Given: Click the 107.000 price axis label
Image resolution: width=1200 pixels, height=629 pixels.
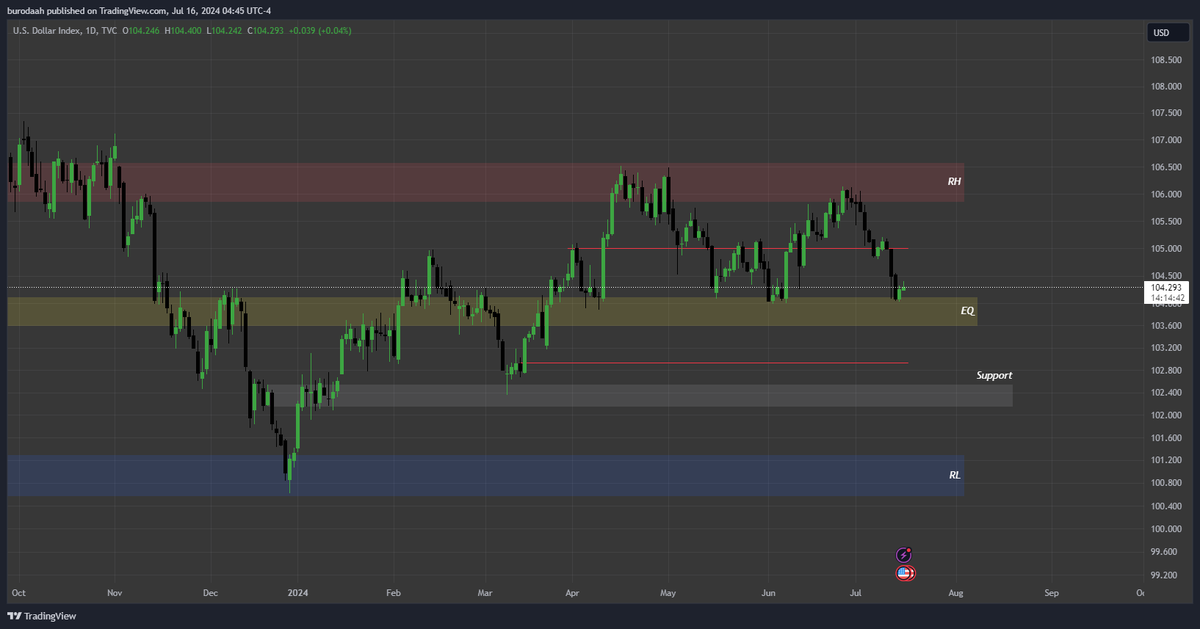Looking at the screenshot, I should point(1166,140).
